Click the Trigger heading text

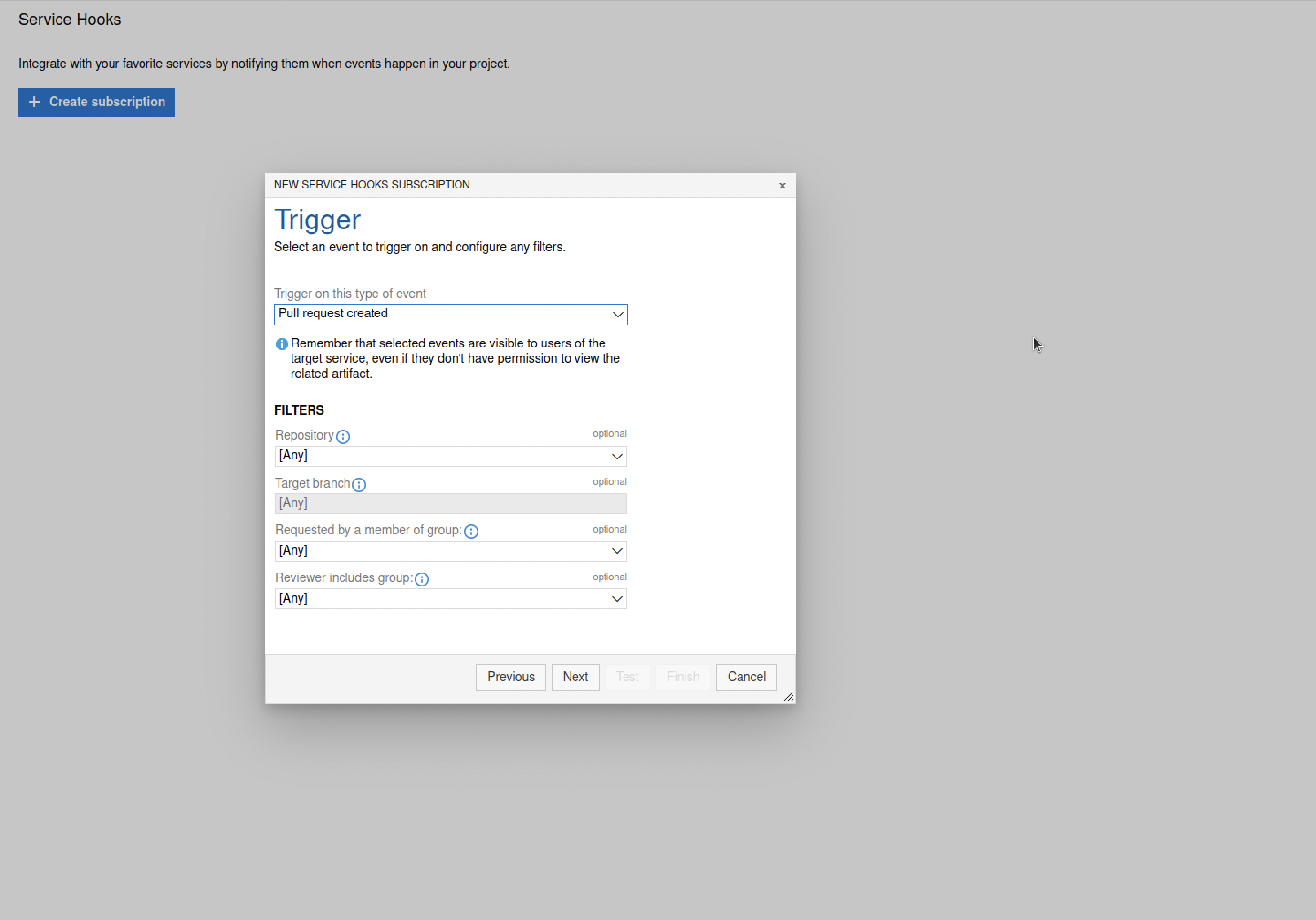pos(317,220)
